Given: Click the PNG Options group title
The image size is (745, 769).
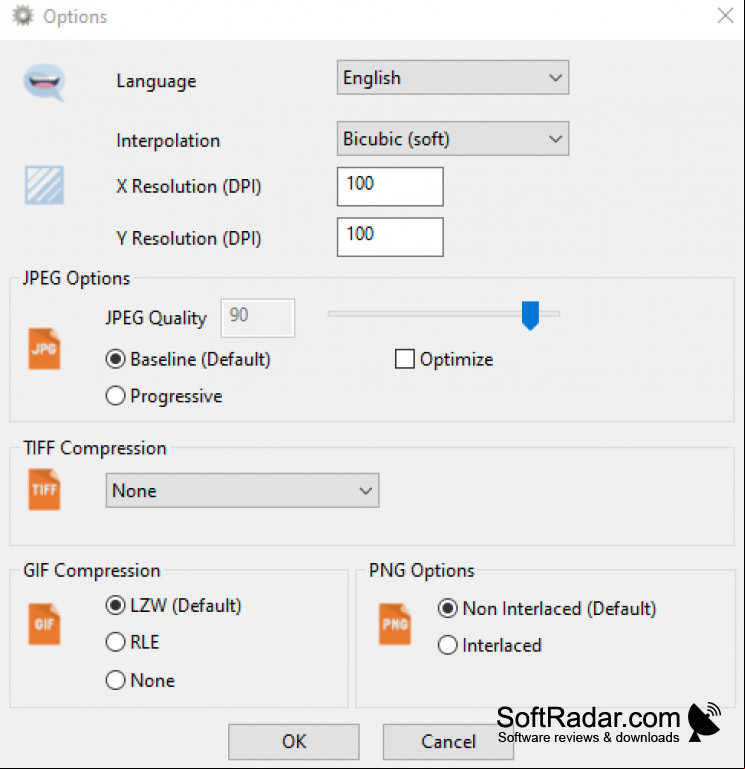Looking at the screenshot, I should pos(422,570).
